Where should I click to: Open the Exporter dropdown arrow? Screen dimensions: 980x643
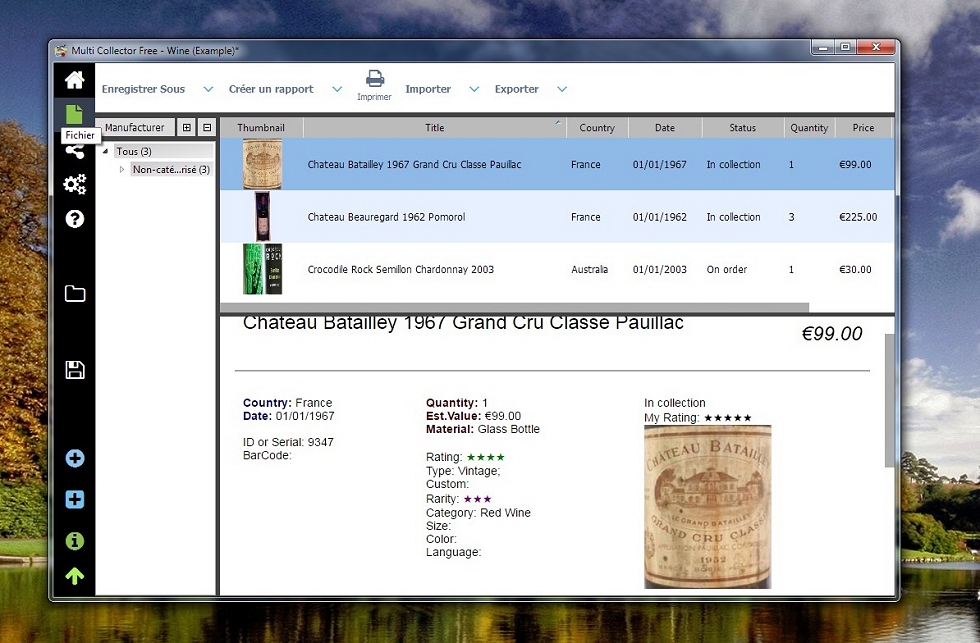coord(562,89)
